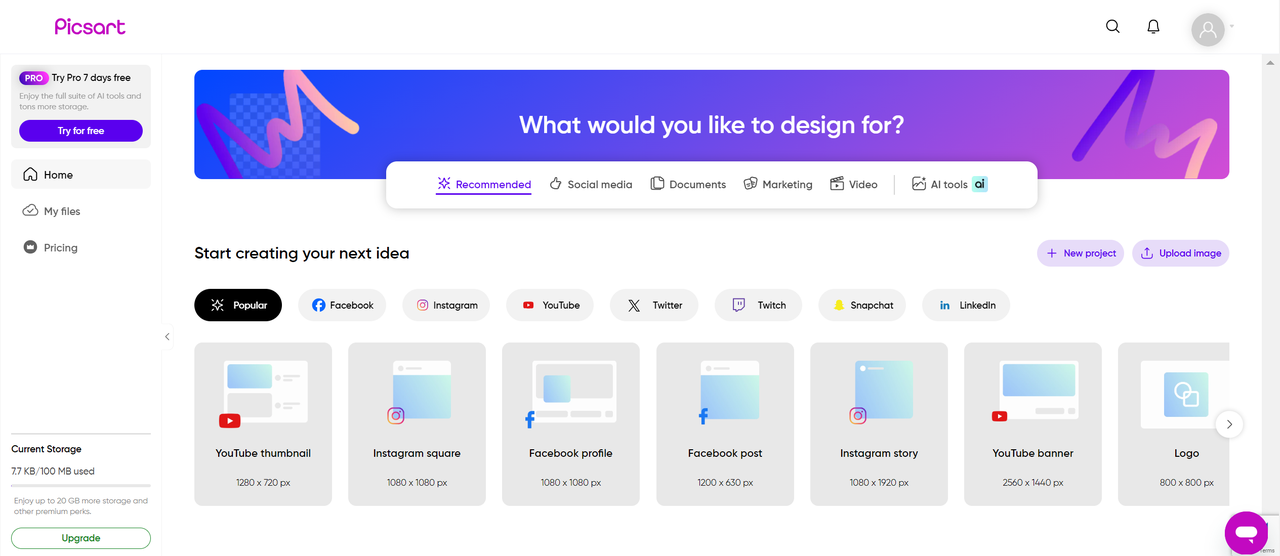Filter templates by Facebook

coord(342,305)
